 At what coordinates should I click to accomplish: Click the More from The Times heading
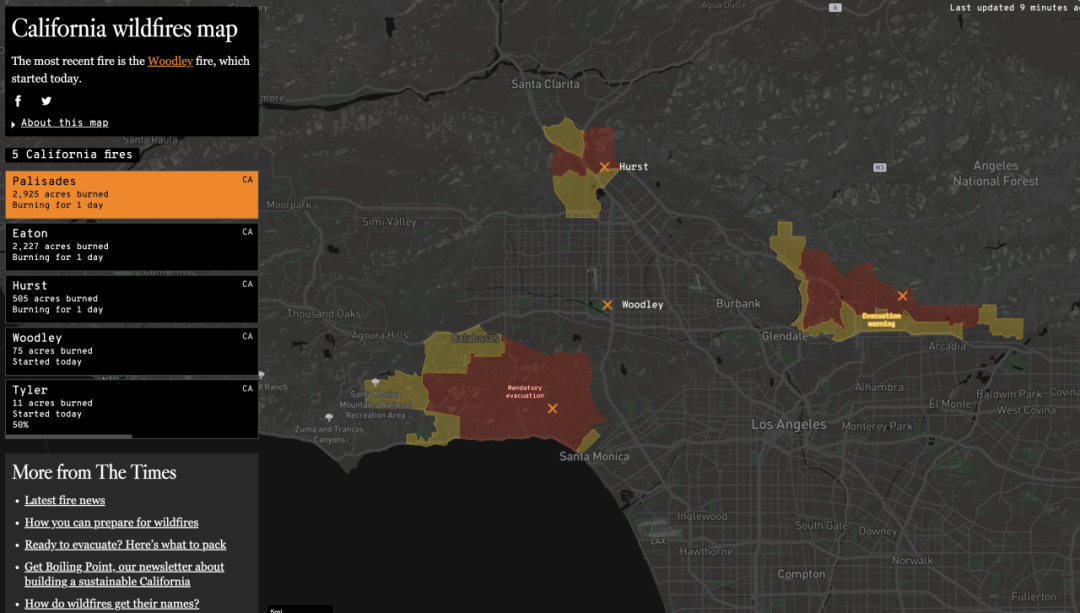[94, 472]
